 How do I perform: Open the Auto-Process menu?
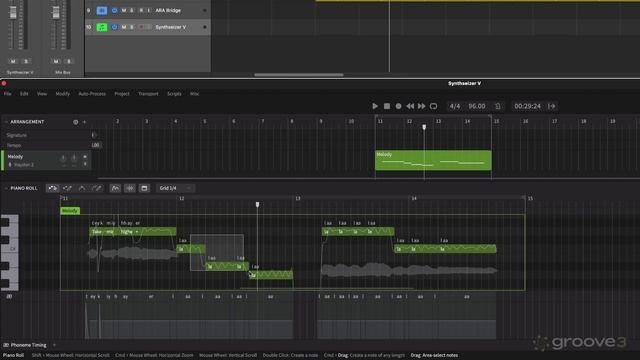point(92,94)
